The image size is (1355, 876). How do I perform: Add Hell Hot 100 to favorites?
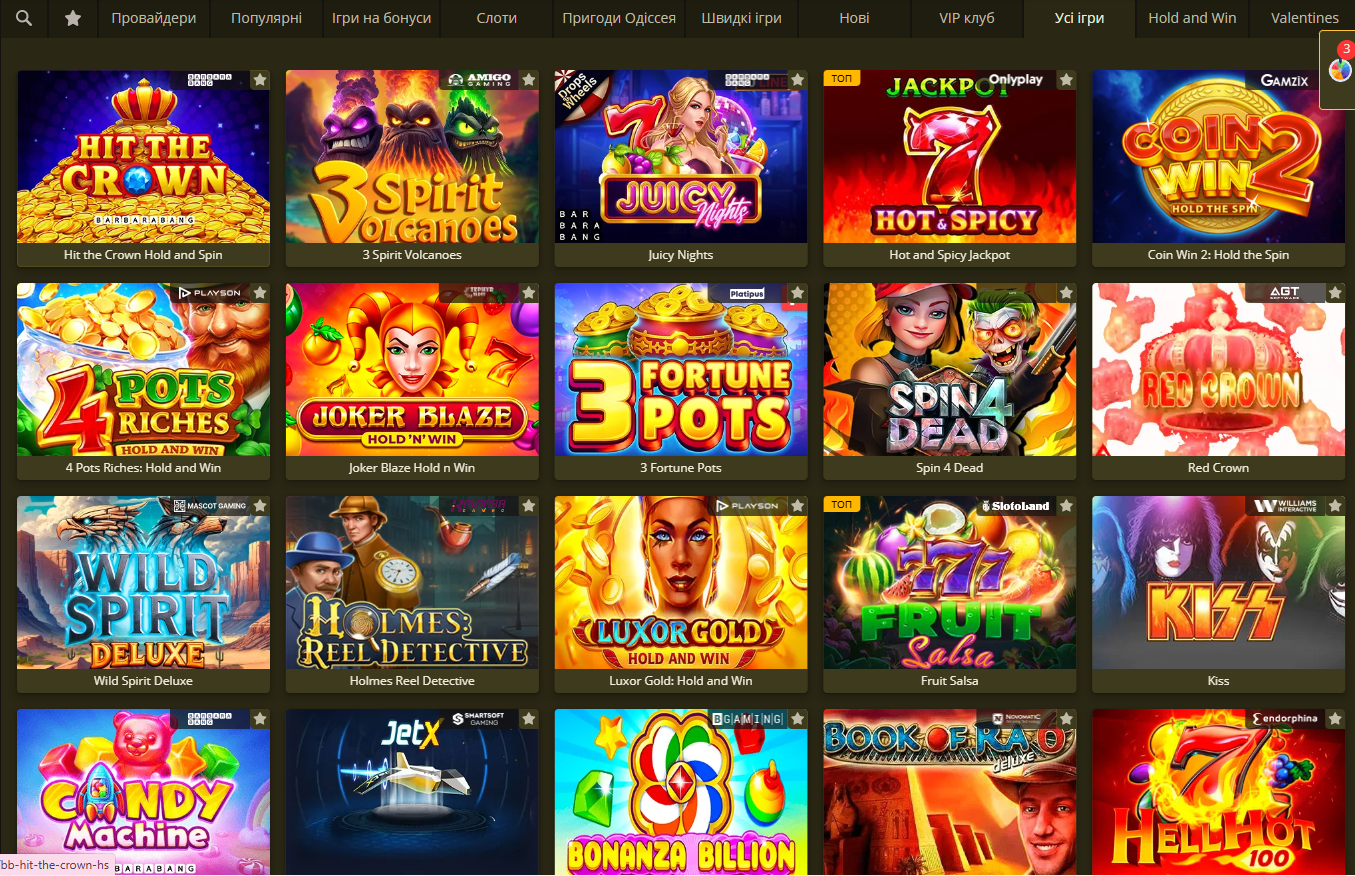(1336, 719)
